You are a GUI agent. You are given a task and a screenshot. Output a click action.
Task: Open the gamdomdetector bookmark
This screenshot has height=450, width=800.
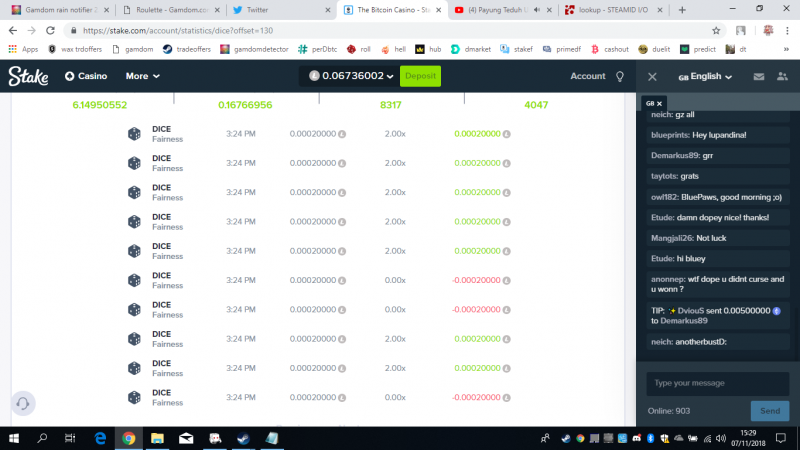click(254, 49)
